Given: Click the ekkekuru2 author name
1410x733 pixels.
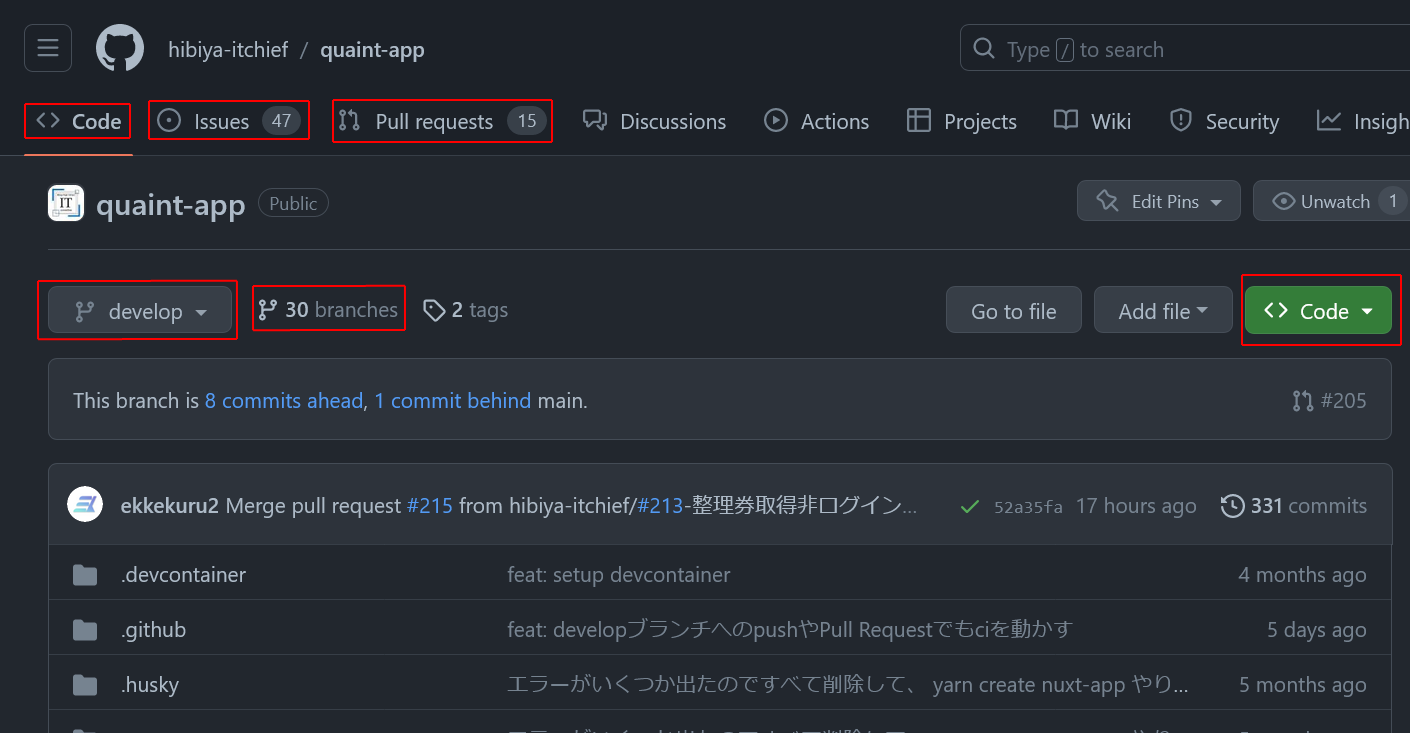Looking at the screenshot, I should tap(169, 506).
